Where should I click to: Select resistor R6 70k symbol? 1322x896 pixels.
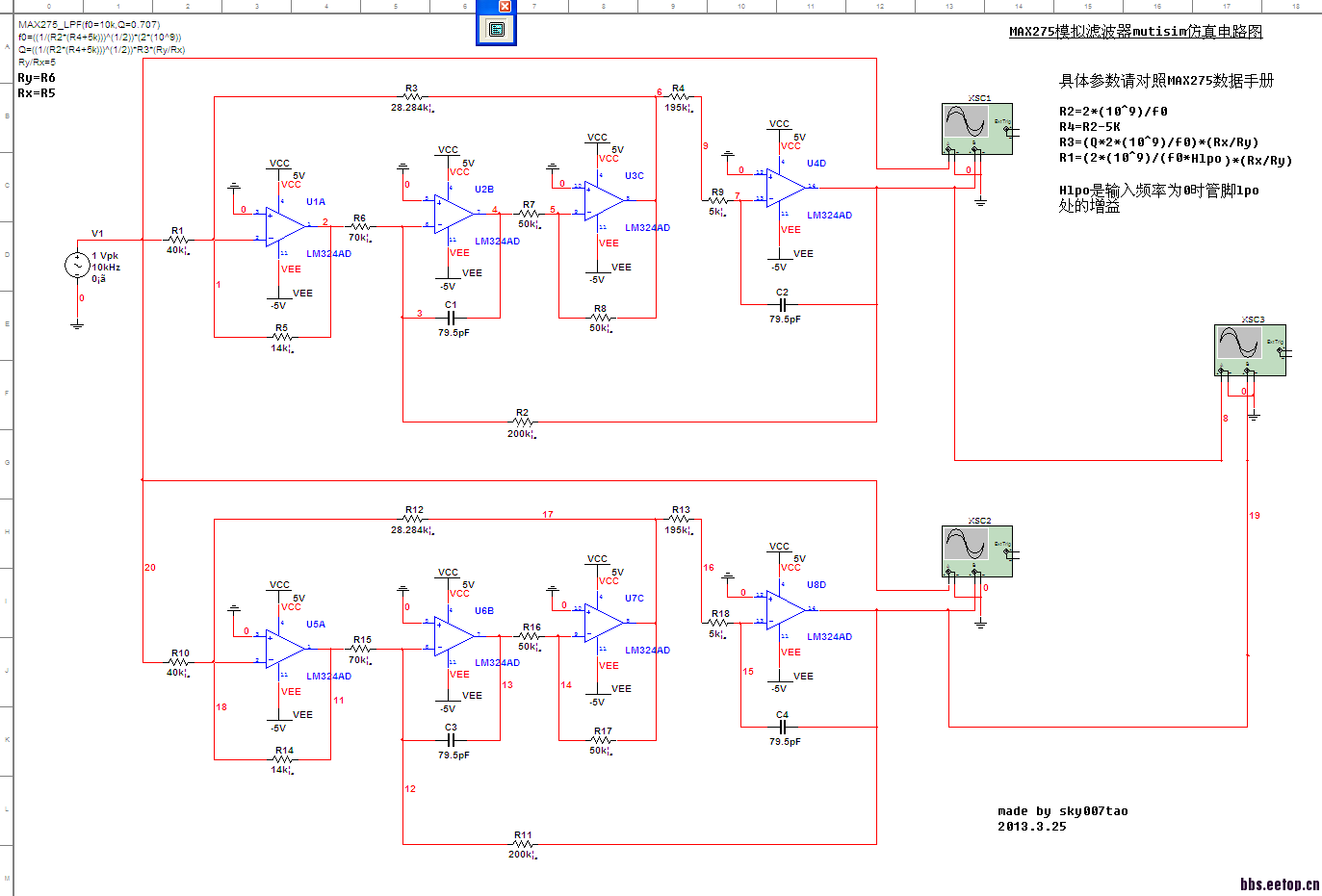click(x=359, y=227)
